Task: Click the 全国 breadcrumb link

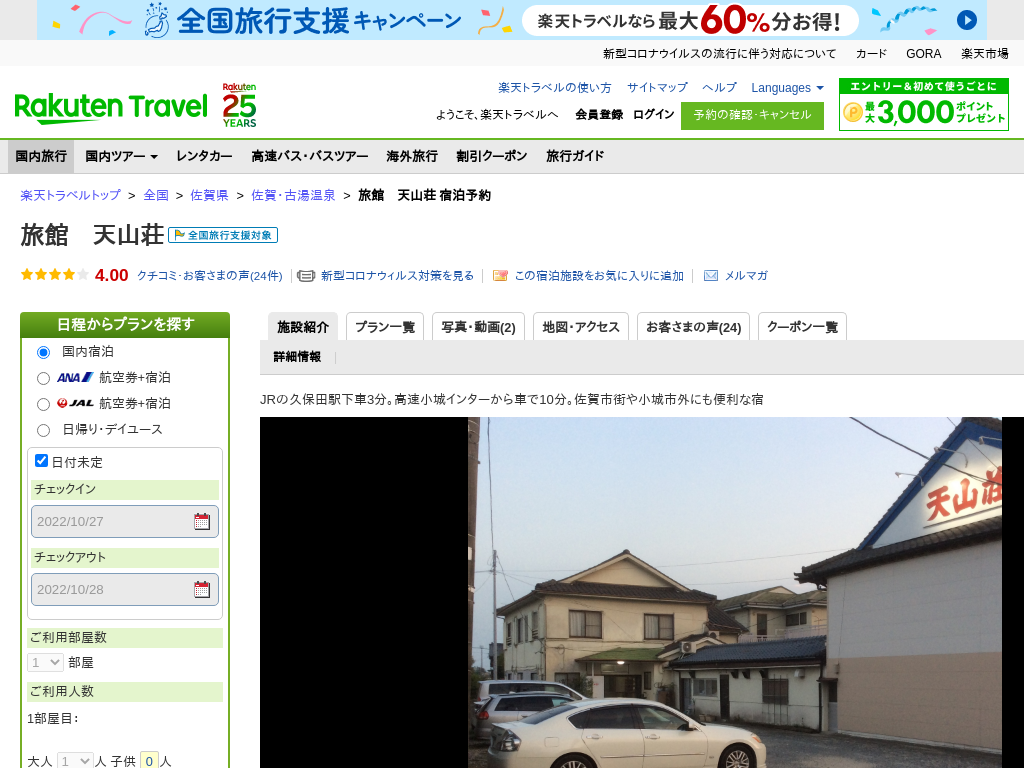Action: point(156,195)
